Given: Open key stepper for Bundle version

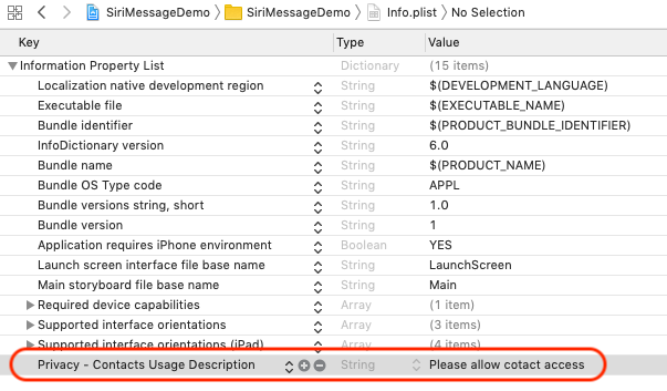Looking at the screenshot, I should pos(318,227).
